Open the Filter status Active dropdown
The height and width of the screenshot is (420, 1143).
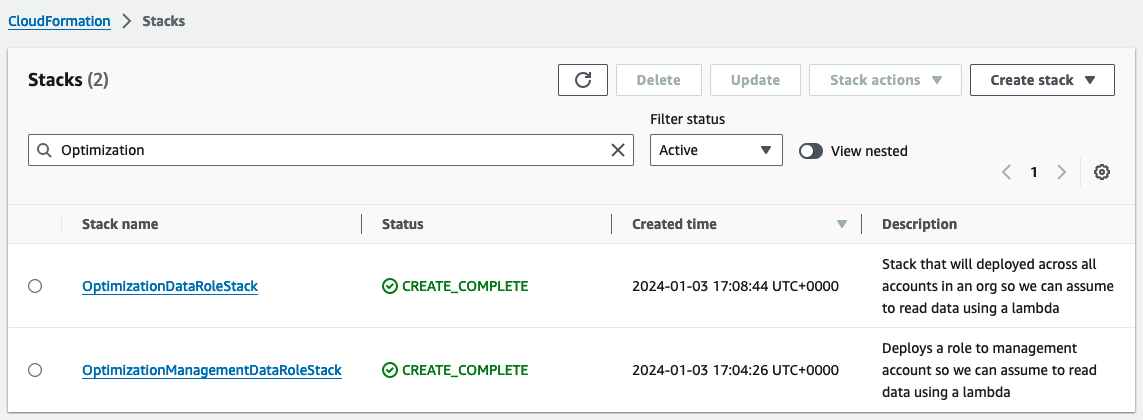(716, 150)
